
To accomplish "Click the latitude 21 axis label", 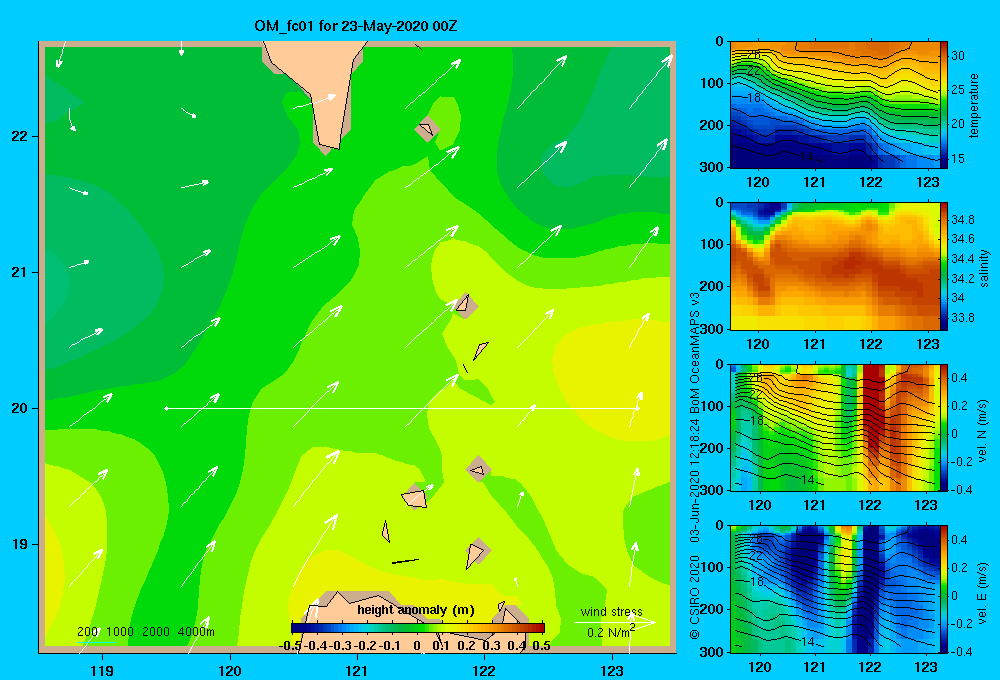I will [x=19, y=272].
